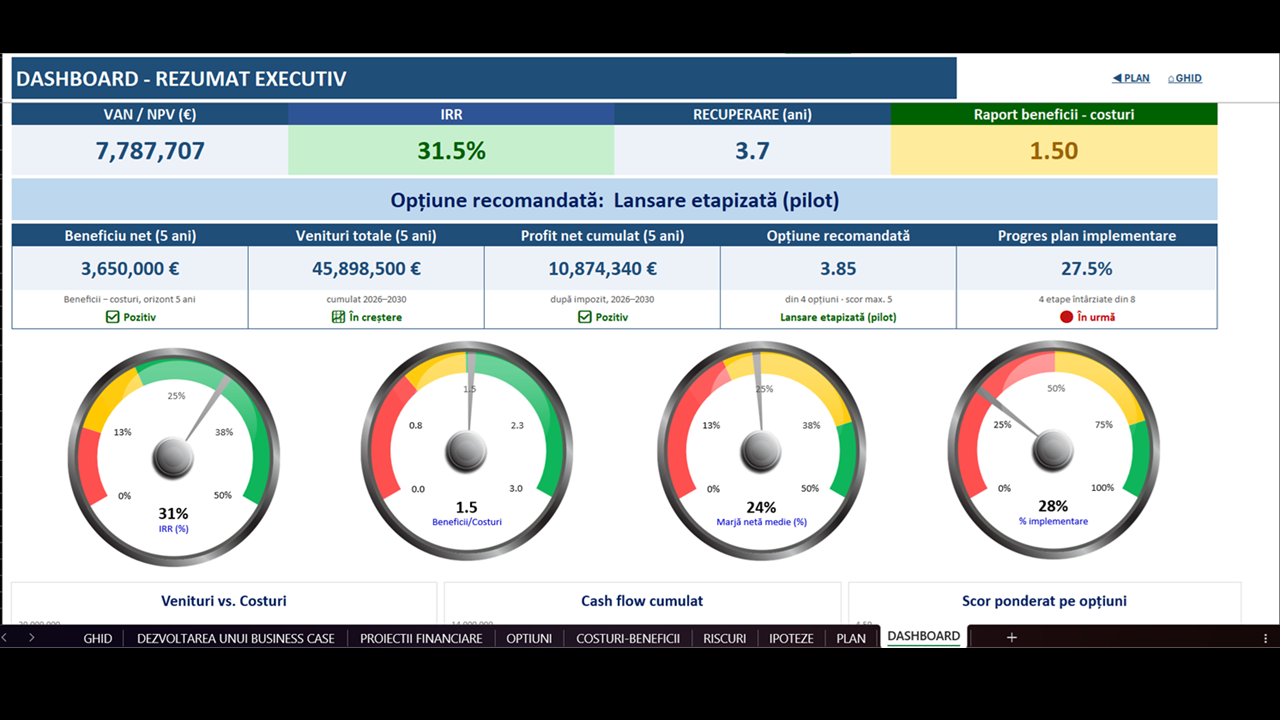1280x720 pixels.
Task: Open the PLAN sheet tab
Action: (851, 638)
